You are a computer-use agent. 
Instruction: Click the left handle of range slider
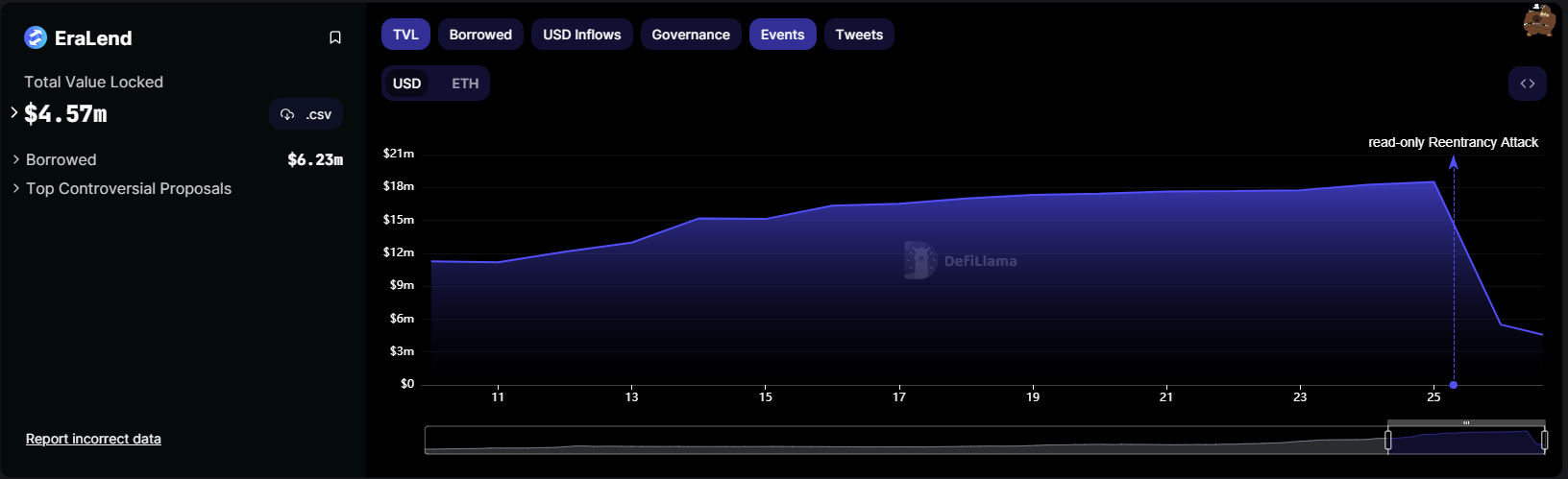1387,440
